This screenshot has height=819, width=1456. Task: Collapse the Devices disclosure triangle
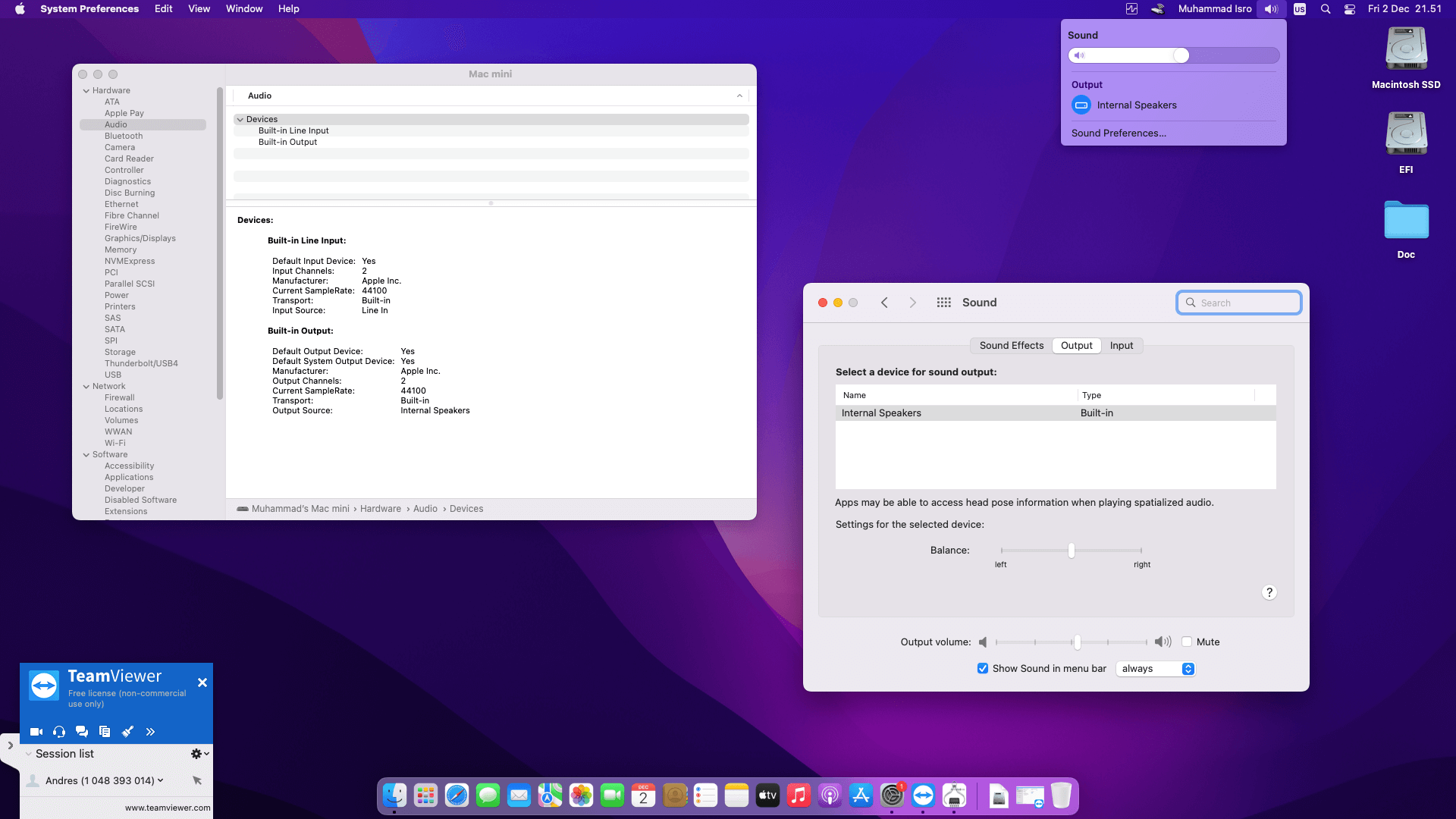[x=240, y=119]
